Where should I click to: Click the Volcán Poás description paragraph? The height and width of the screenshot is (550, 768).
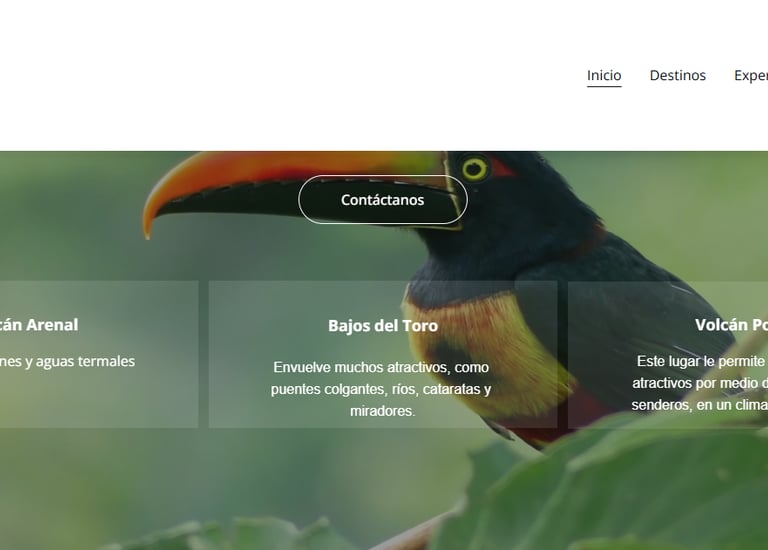click(699, 383)
